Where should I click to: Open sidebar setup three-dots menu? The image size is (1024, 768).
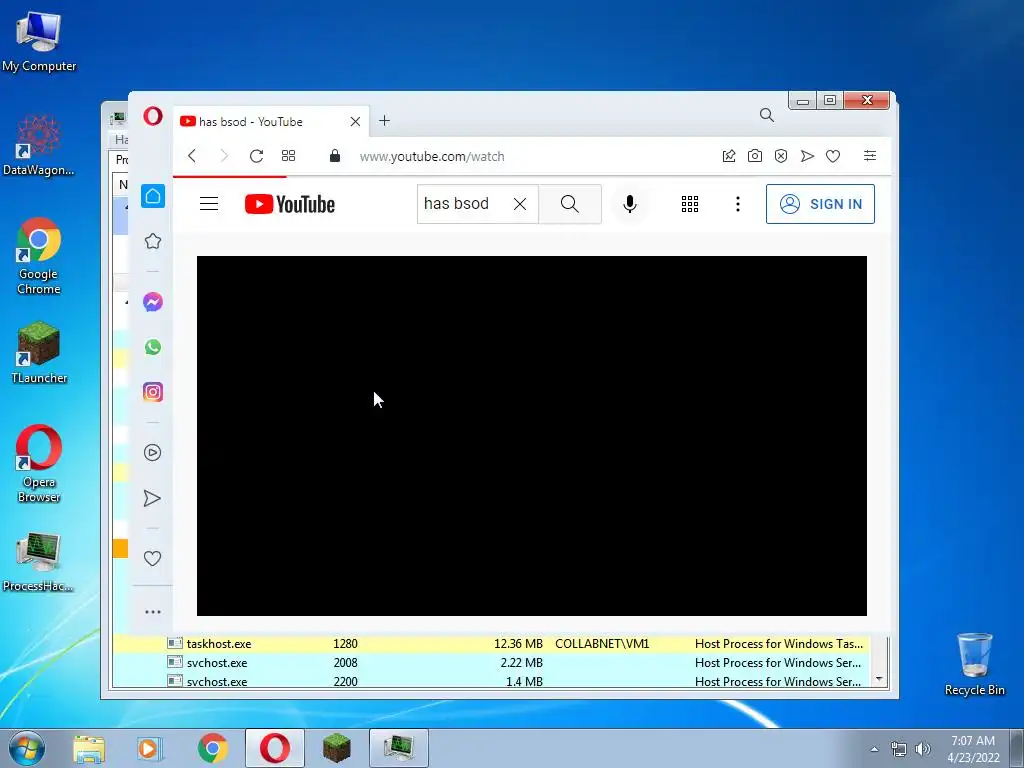coord(153,612)
